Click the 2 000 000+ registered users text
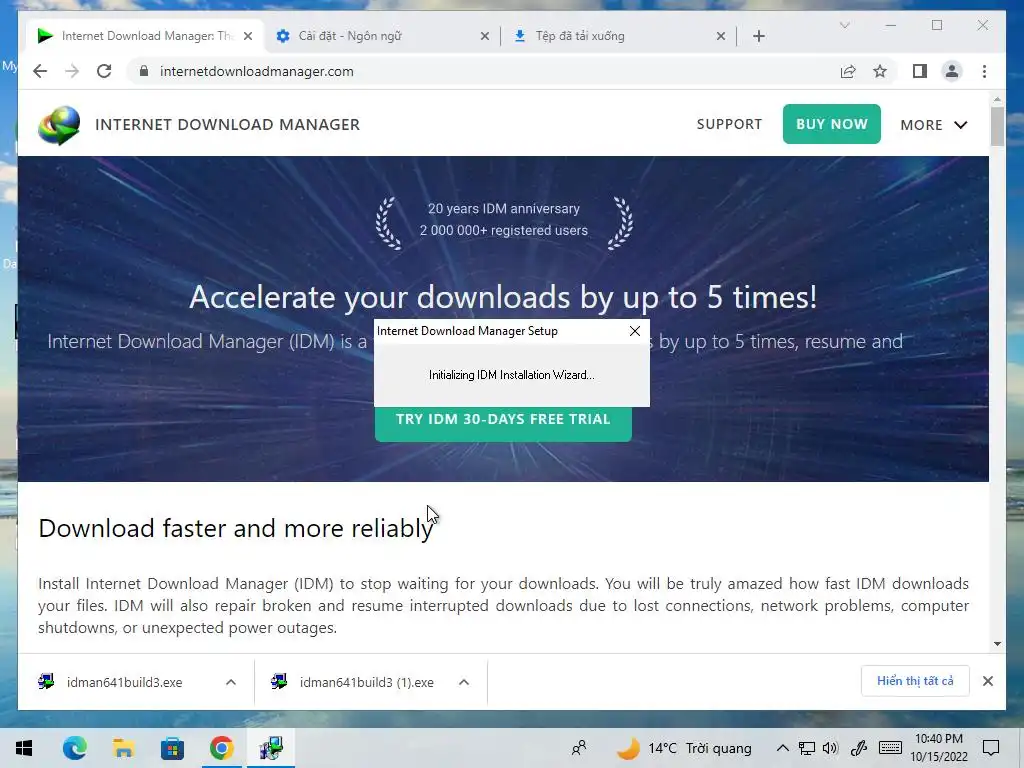 [504, 231]
